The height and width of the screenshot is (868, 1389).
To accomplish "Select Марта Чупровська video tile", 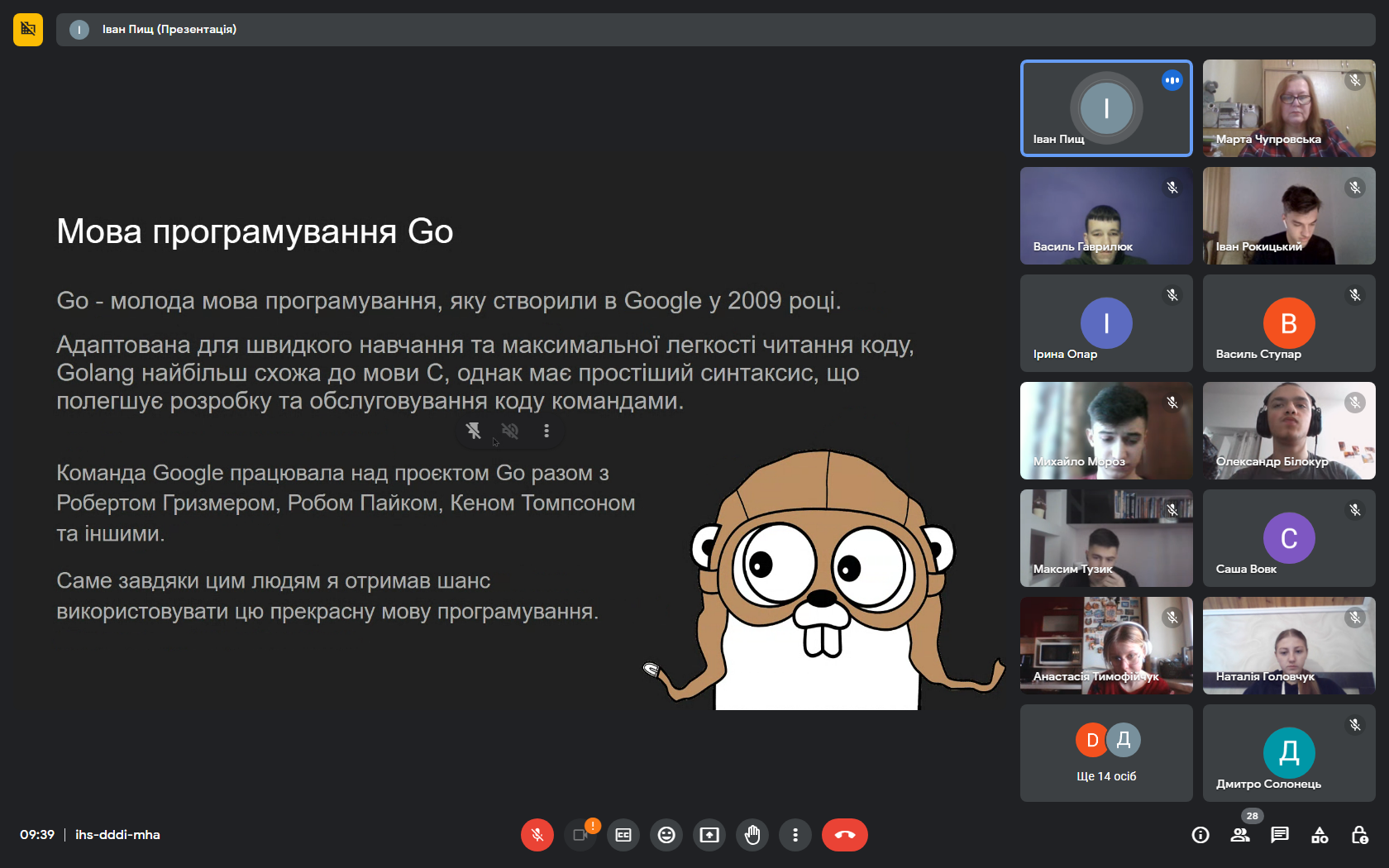I will click(1289, 108).
